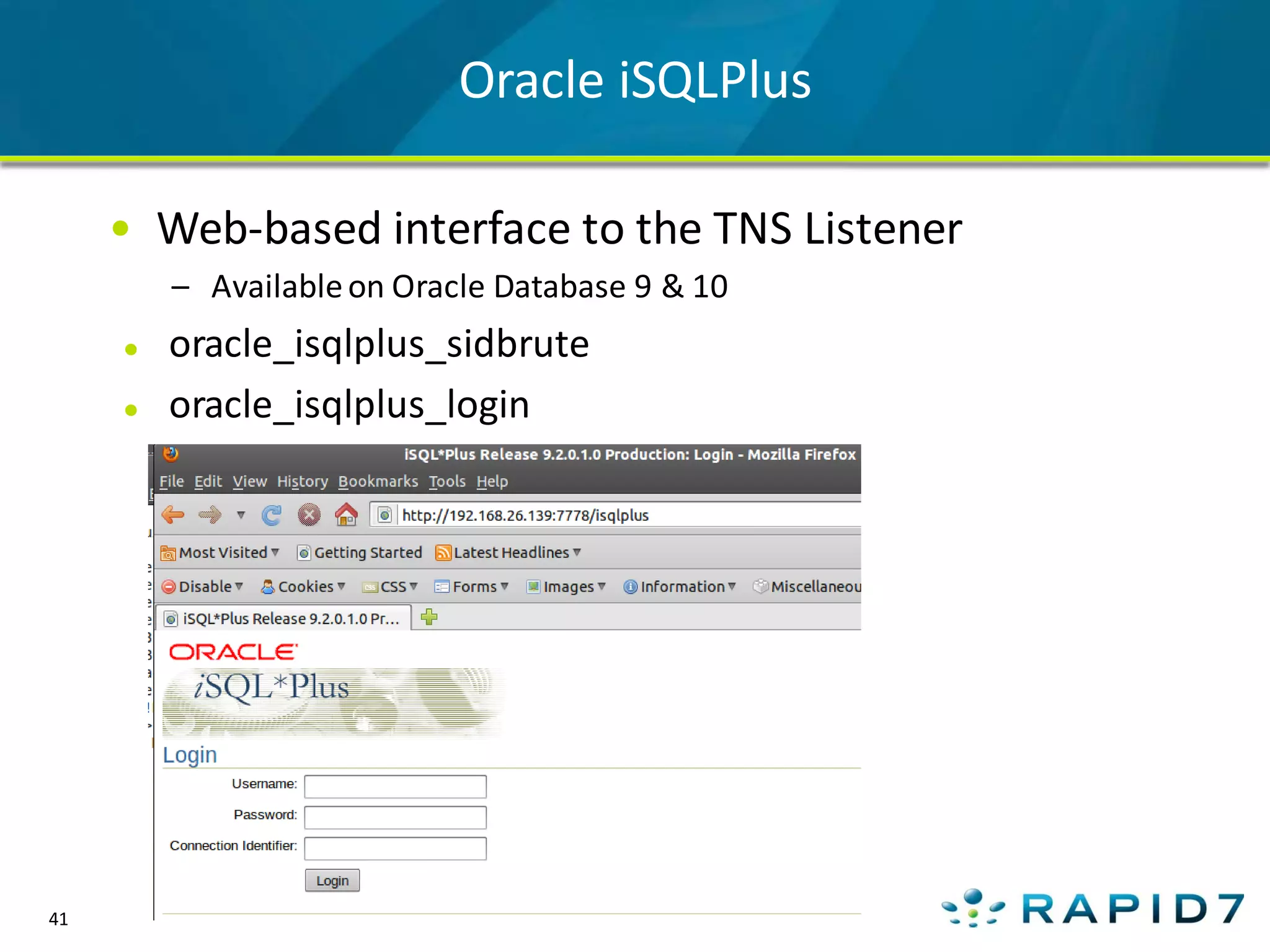Open the View menu
1270x952 pixels.
coord(250,482)
